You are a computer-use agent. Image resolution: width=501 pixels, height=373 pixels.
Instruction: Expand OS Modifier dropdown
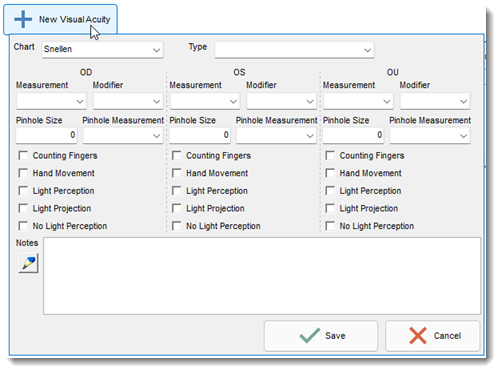coord(282,101)
